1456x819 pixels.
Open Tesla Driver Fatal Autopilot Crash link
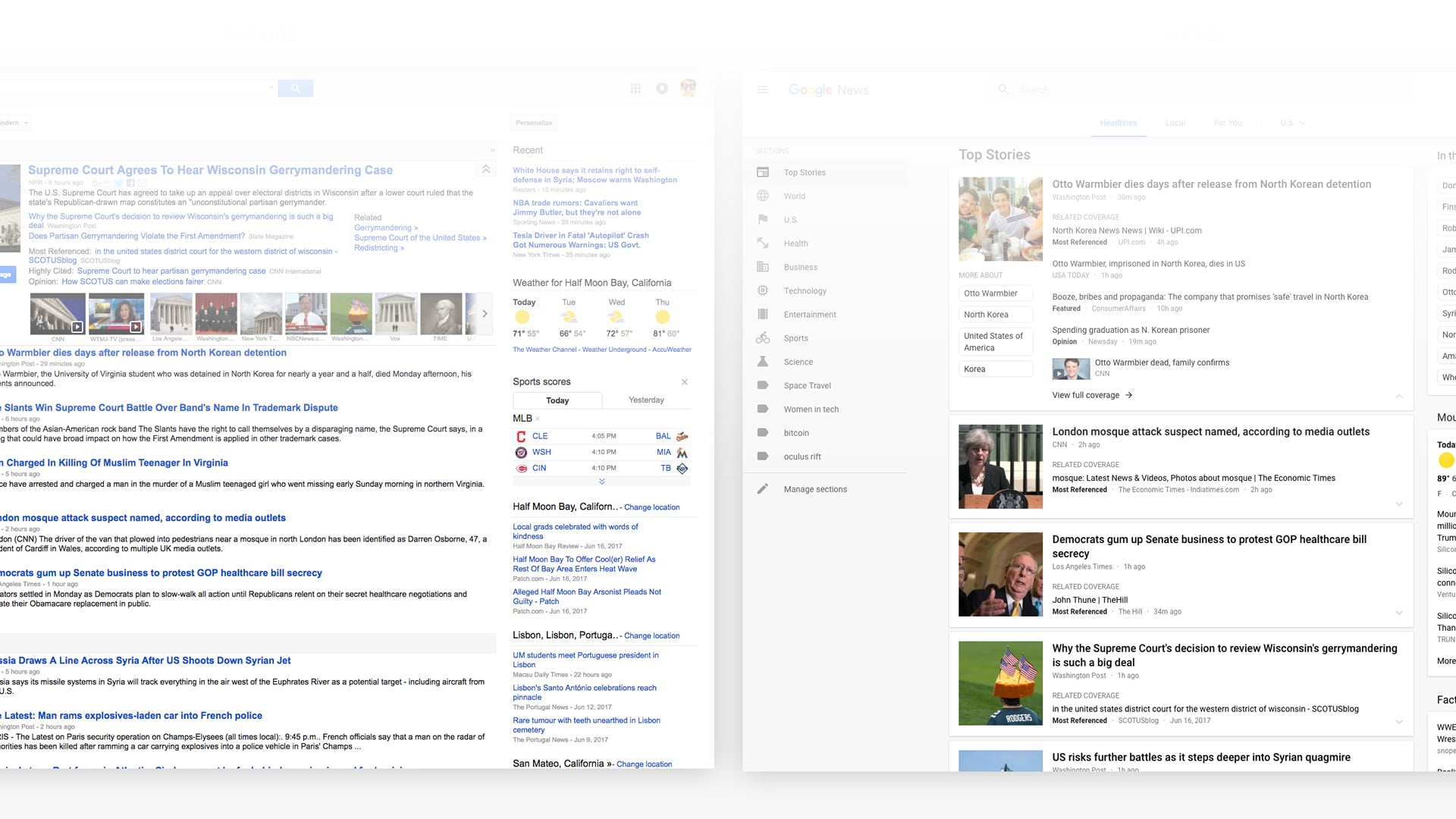click(581, 240)
